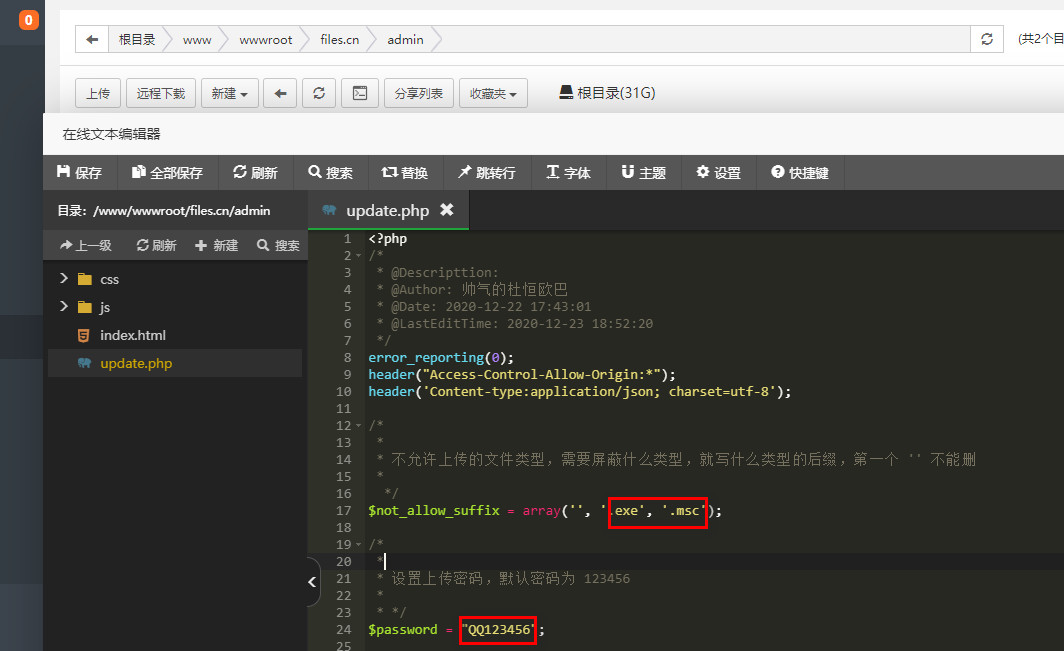
Task: Click the root disk 根目录(31G) label
Action: 607,92
